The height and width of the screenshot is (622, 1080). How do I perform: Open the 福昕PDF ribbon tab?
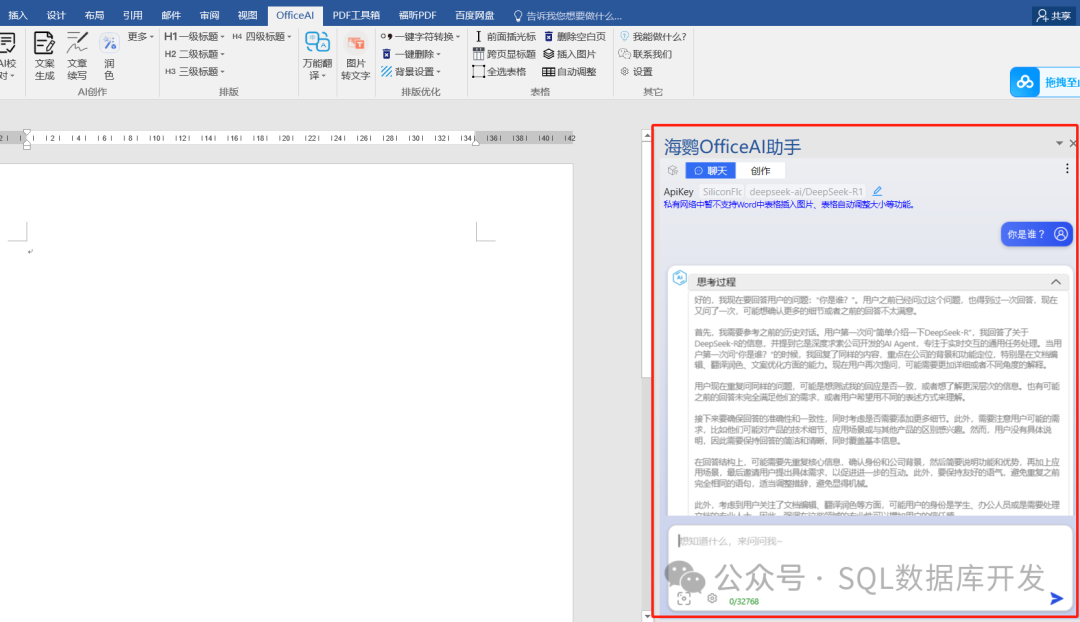coord(417,15)
